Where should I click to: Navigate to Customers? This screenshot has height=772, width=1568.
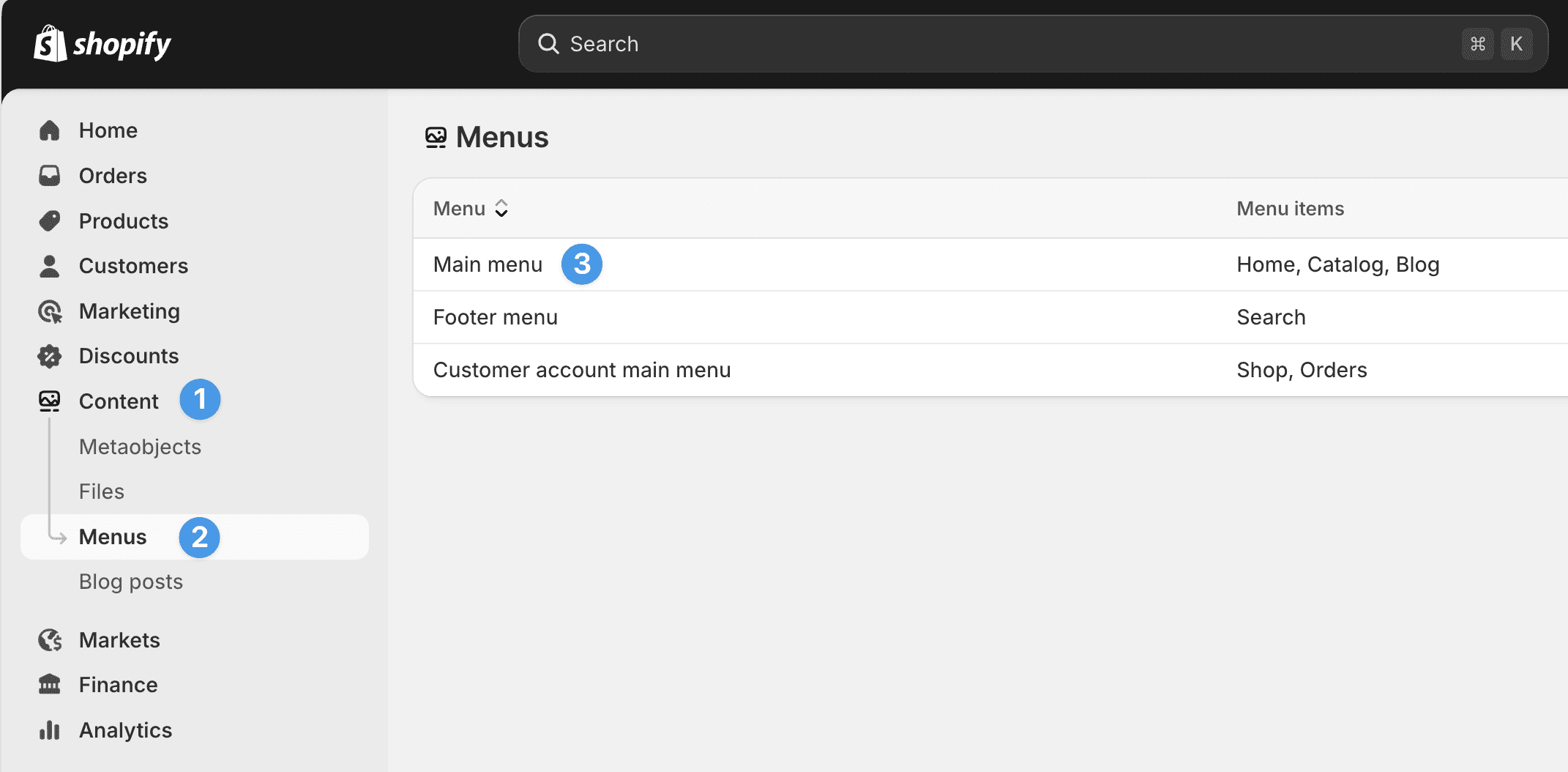click(133, 266)
